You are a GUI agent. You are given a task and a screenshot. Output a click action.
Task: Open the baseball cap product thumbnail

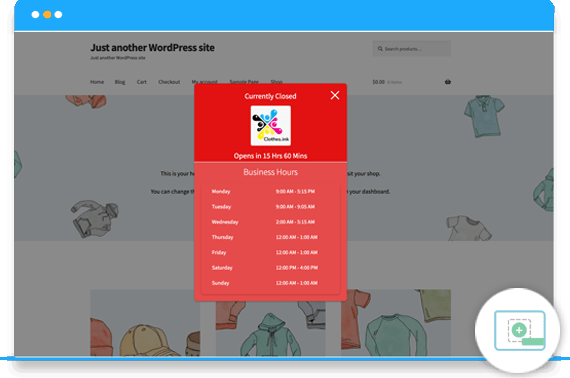pyautogui.click(x=145, y=322)
